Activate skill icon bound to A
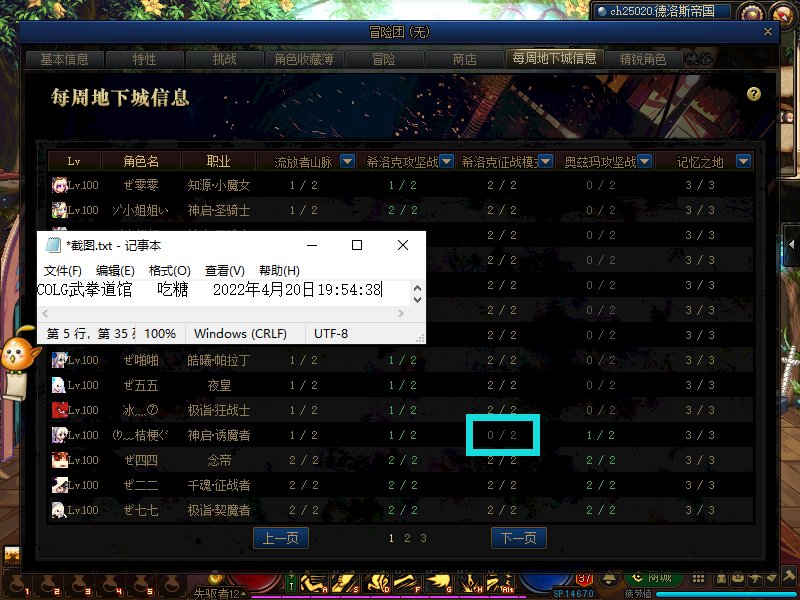The height and width of the screenshot is (600, 800). tap(314, 584)
